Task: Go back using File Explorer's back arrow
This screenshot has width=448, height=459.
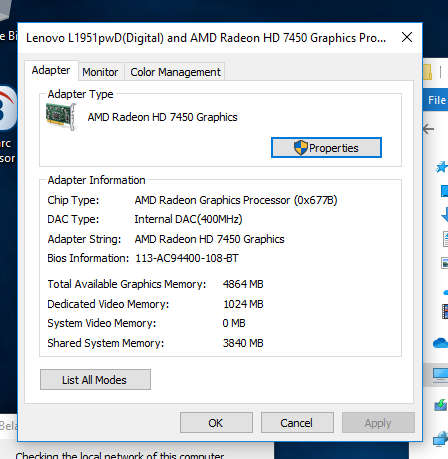Action: click(x=429, y=129)
